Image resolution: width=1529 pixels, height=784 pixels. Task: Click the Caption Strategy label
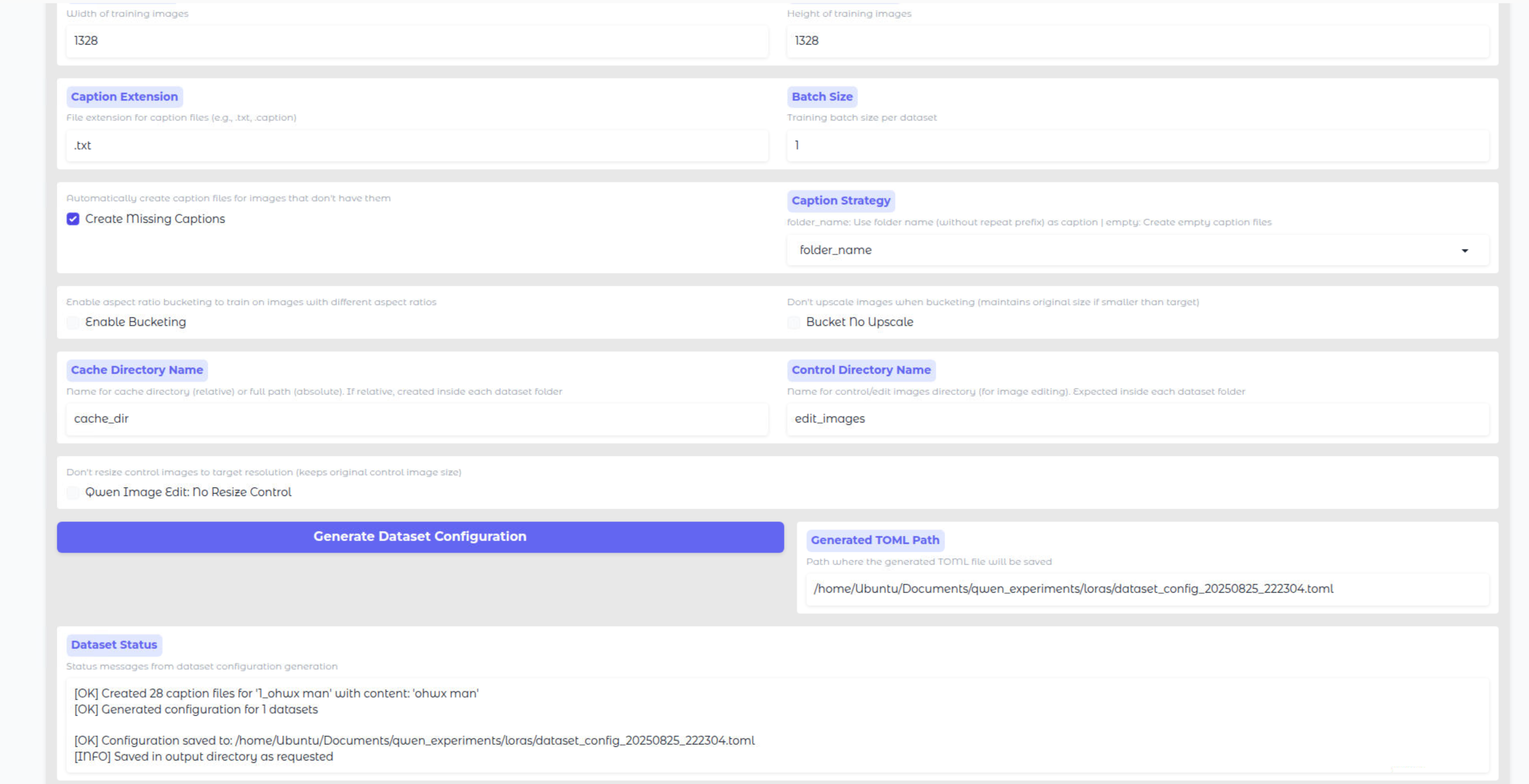tap(841, 201)
